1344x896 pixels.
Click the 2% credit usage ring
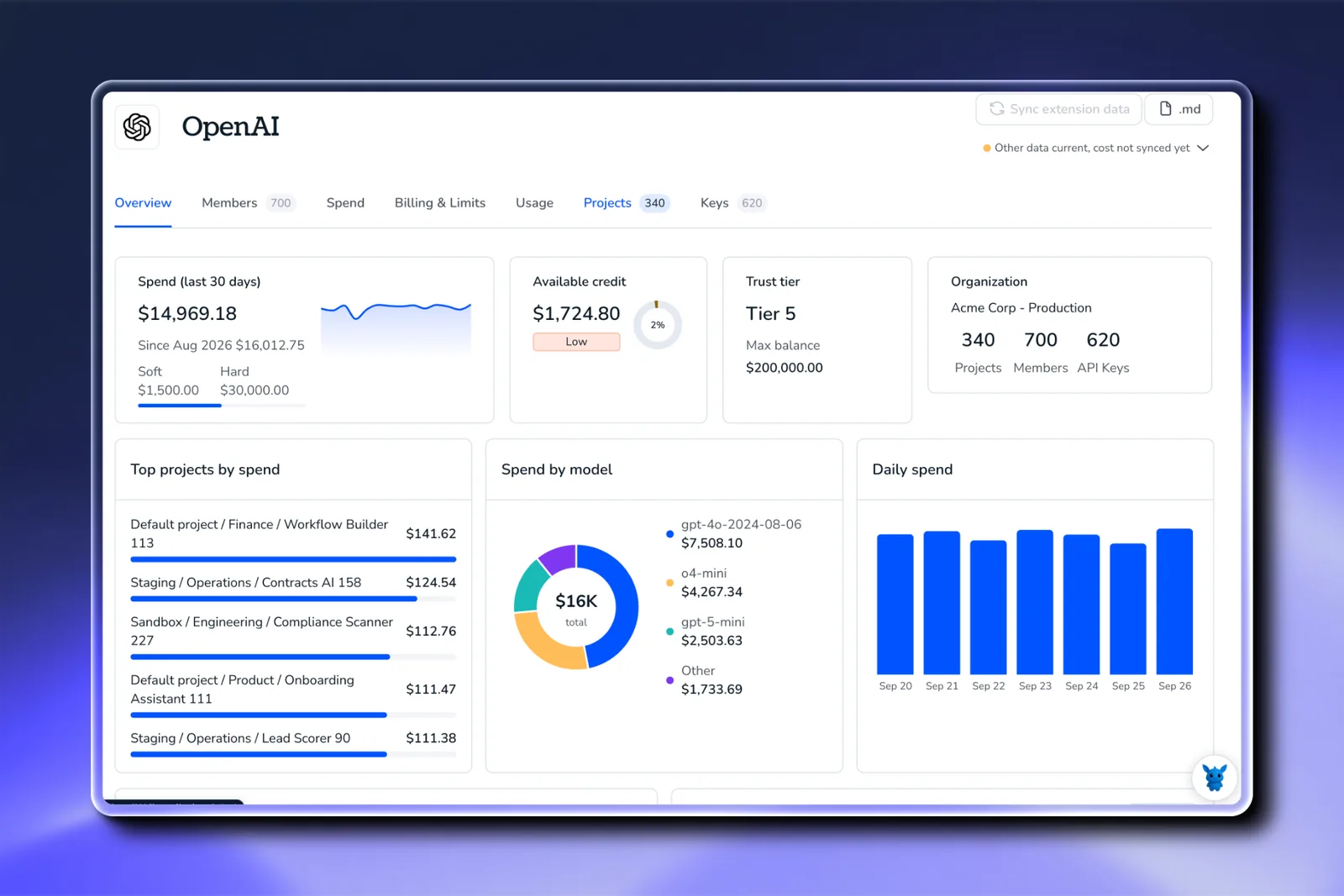pos(658,325)
